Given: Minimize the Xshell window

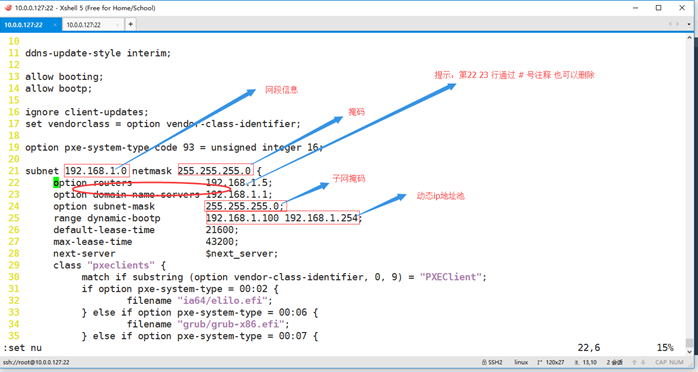Looking at the screenshot, I should pos(635,8).
